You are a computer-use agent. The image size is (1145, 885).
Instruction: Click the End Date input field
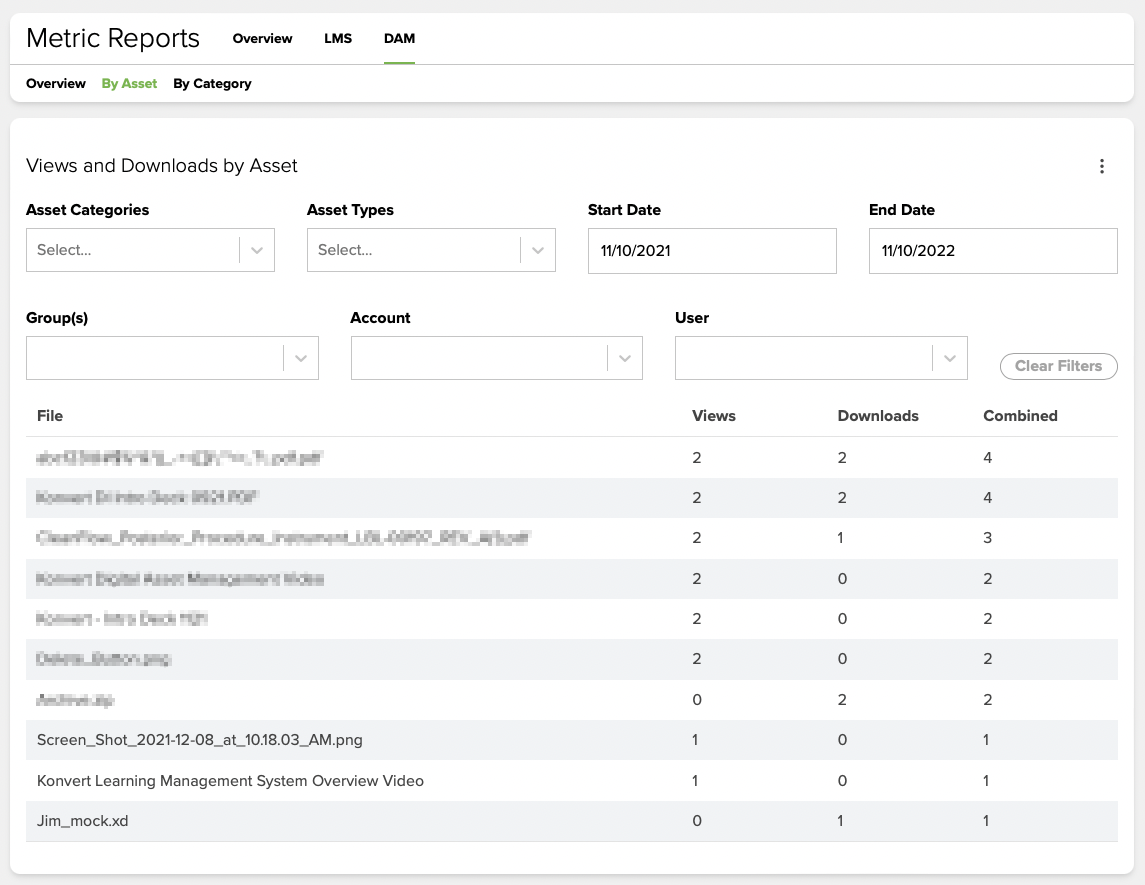point(992,251)
